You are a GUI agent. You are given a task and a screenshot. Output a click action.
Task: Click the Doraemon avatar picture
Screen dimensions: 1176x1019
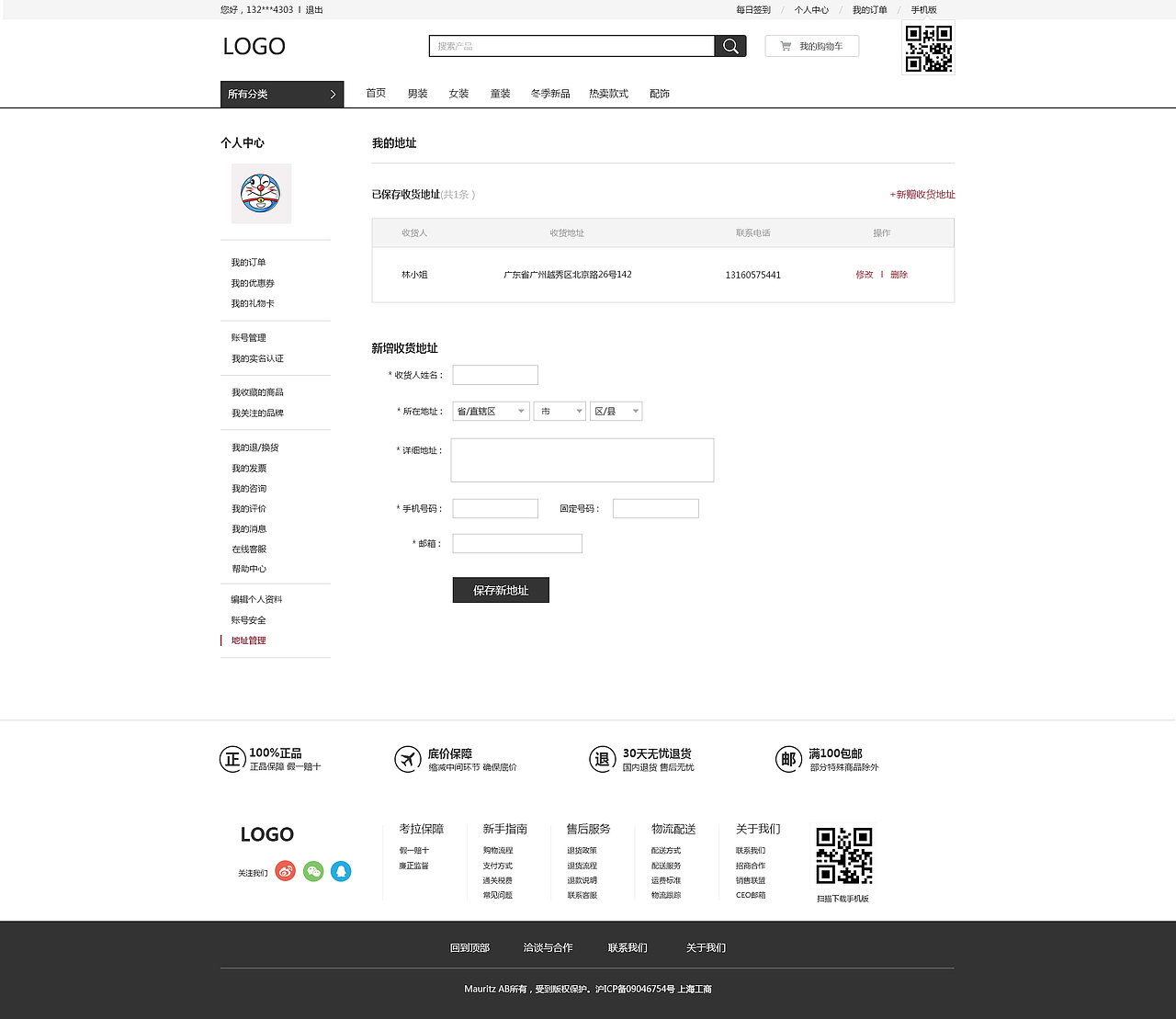point(261,194)
